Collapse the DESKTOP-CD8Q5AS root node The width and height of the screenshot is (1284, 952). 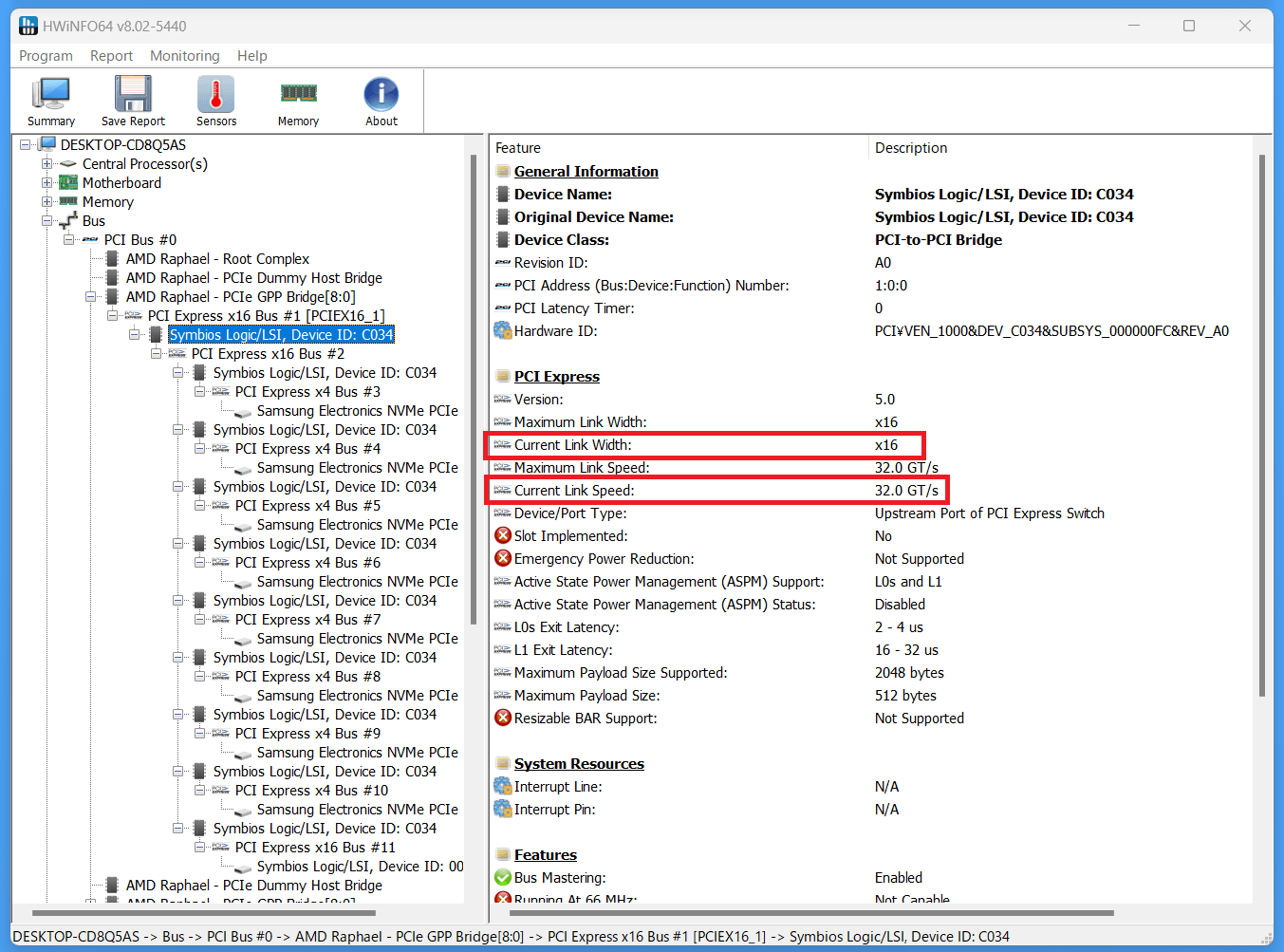pos(26,144)
